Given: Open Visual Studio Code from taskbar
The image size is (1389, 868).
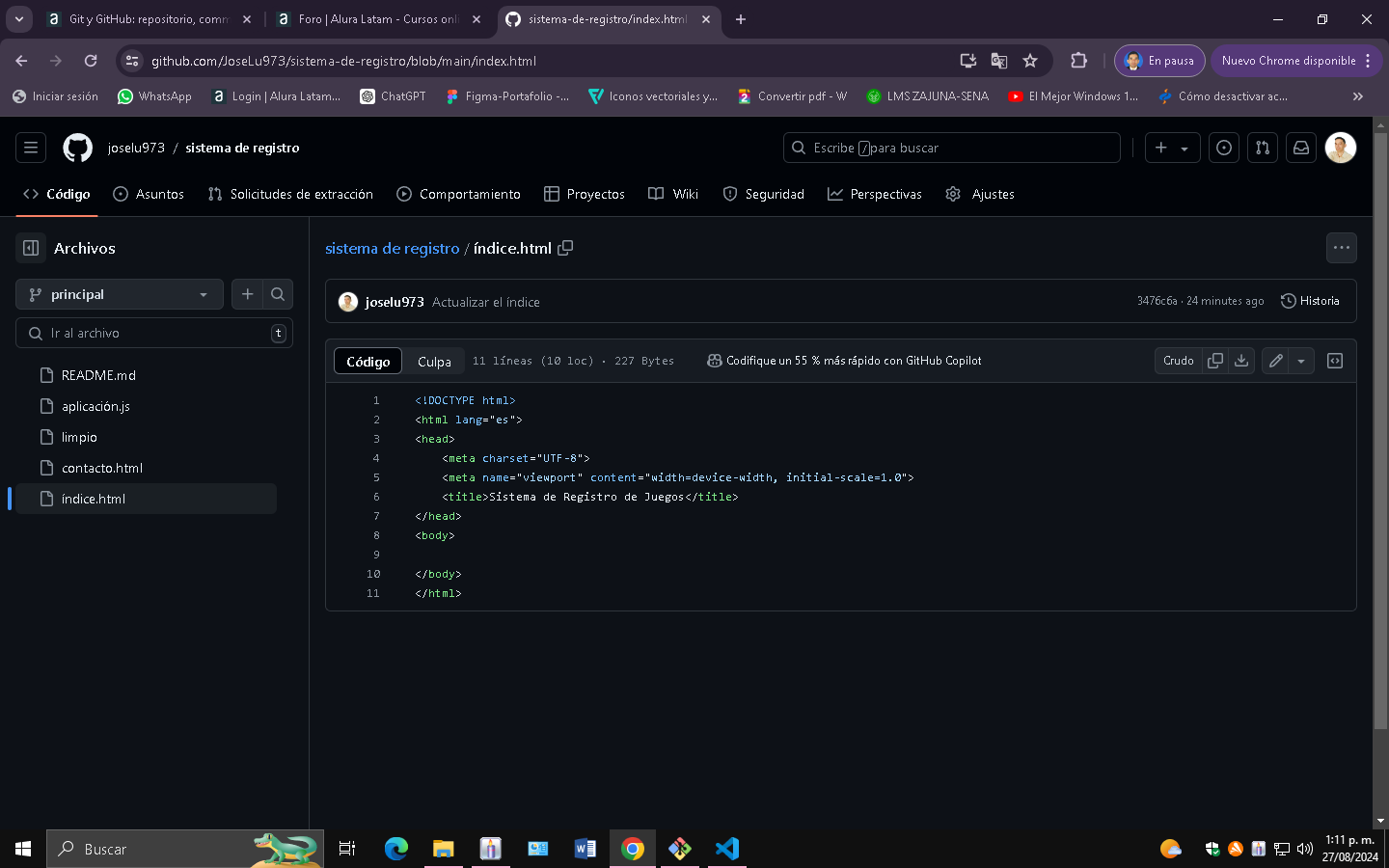Looking at the screenshot, I should [727, 849].
